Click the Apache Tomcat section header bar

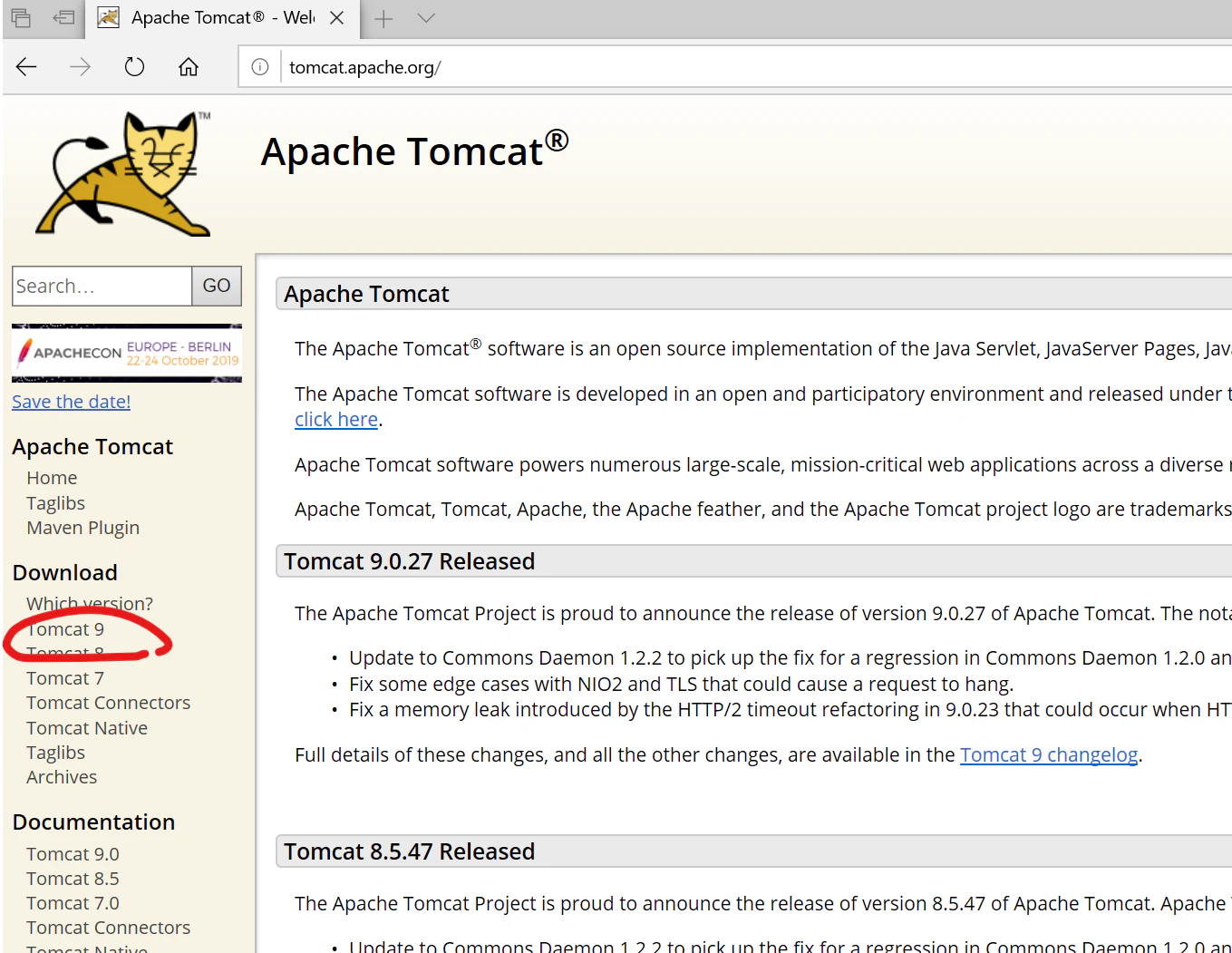[754, 294]
